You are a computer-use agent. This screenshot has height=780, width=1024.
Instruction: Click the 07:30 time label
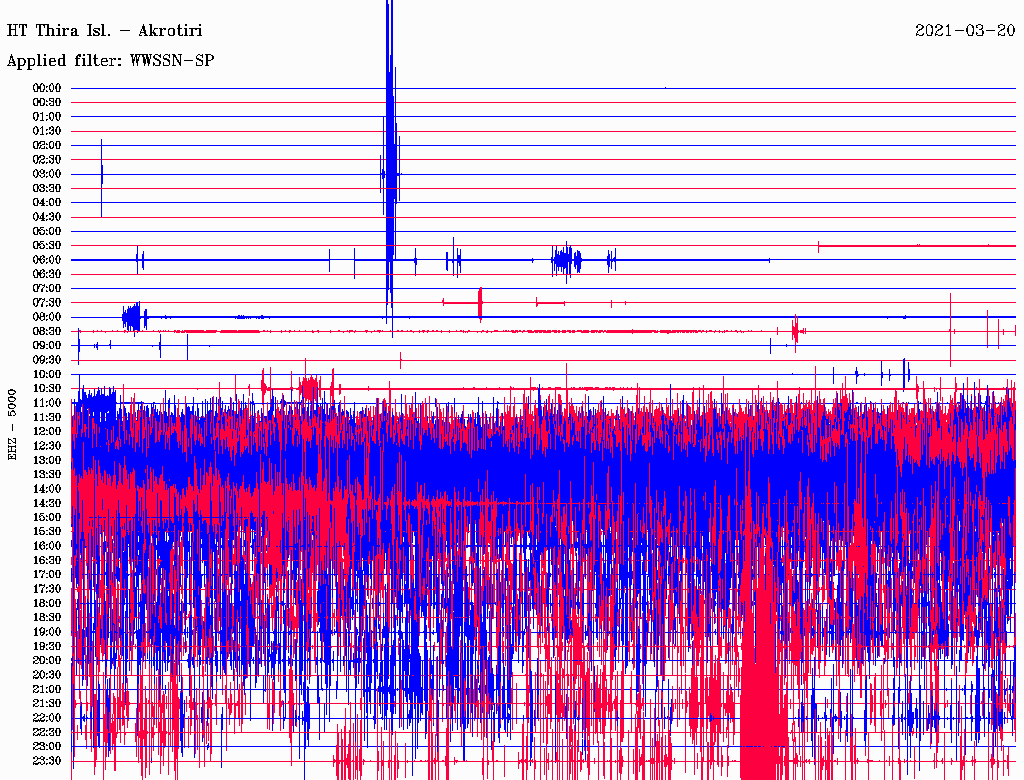[47, 302]
